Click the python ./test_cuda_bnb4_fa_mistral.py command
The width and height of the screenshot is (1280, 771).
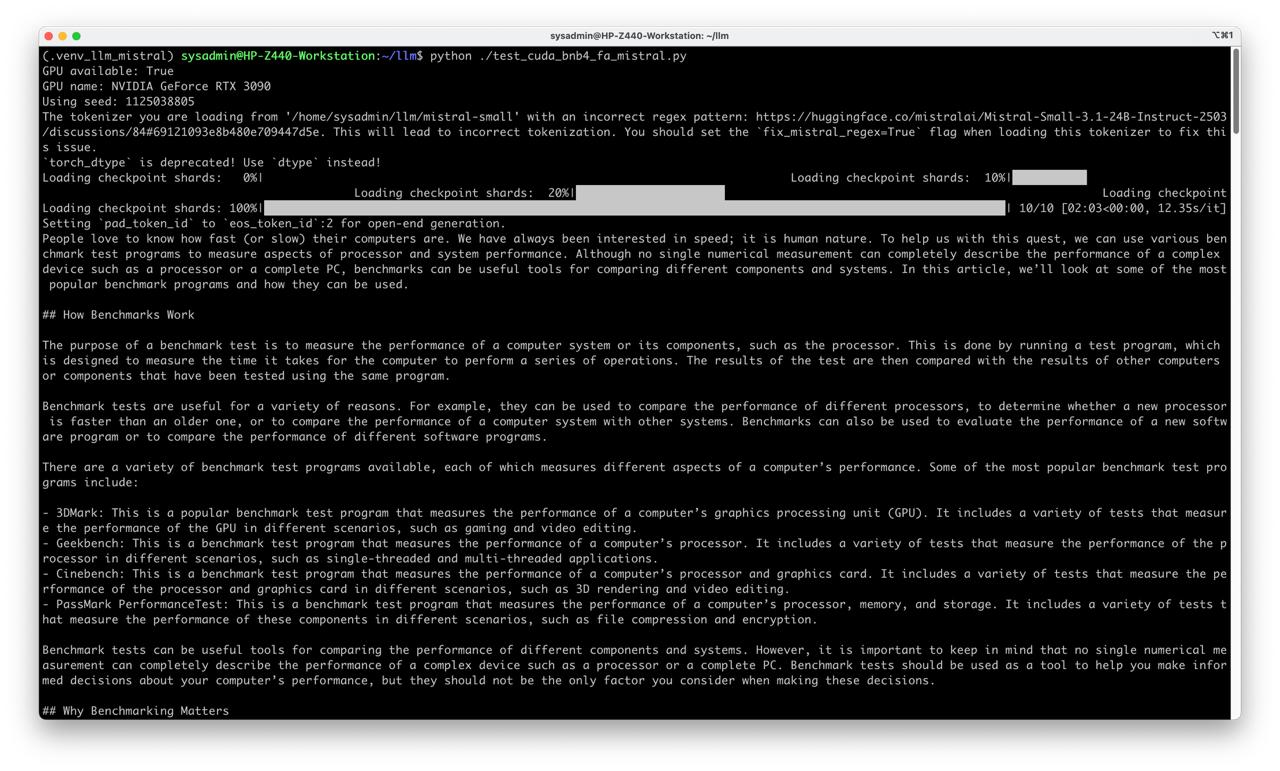tap(558, 56)
